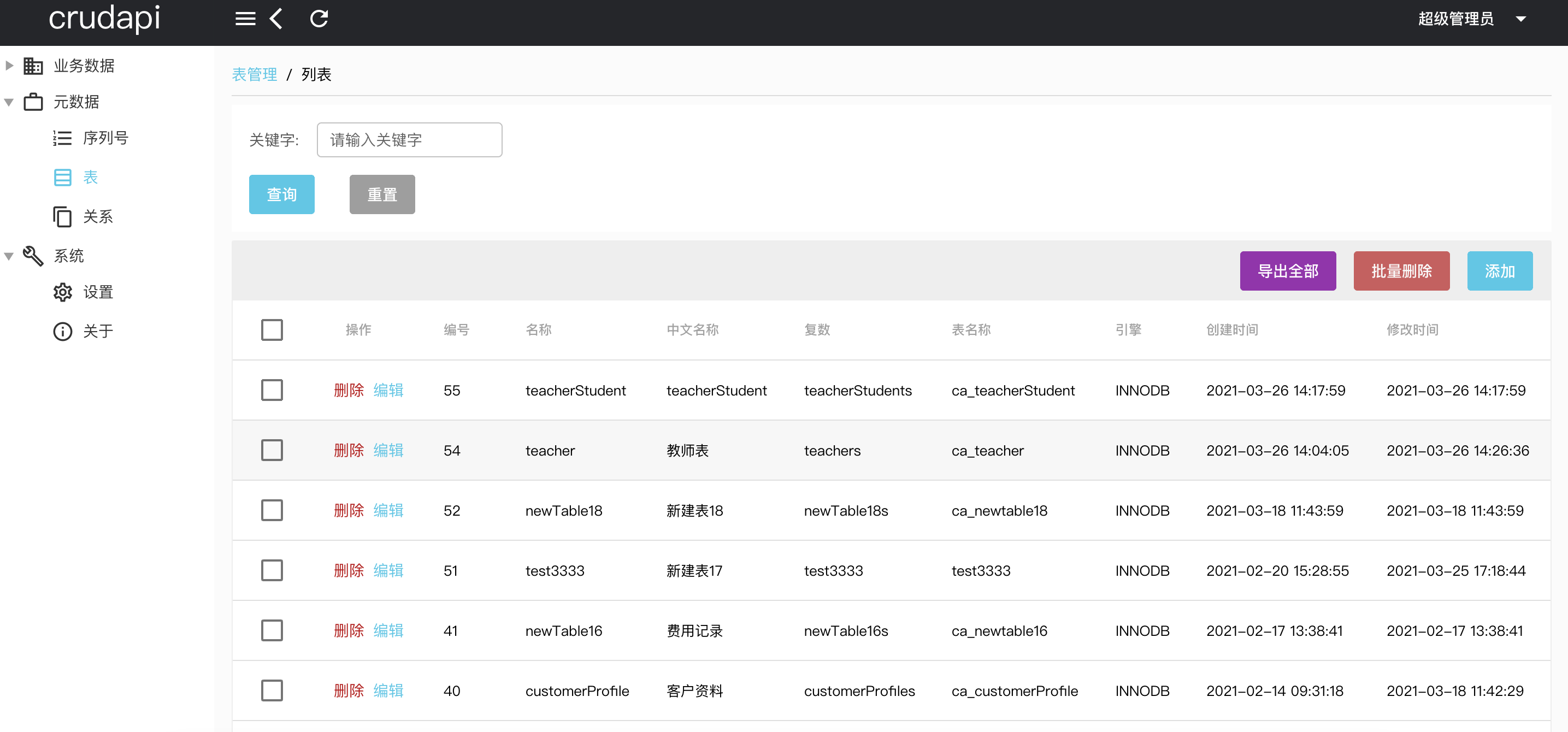Viewport: 1568px width, 732px height.
Task: Open the 序列号 sidebar item icon
Action: coord(62,138)
